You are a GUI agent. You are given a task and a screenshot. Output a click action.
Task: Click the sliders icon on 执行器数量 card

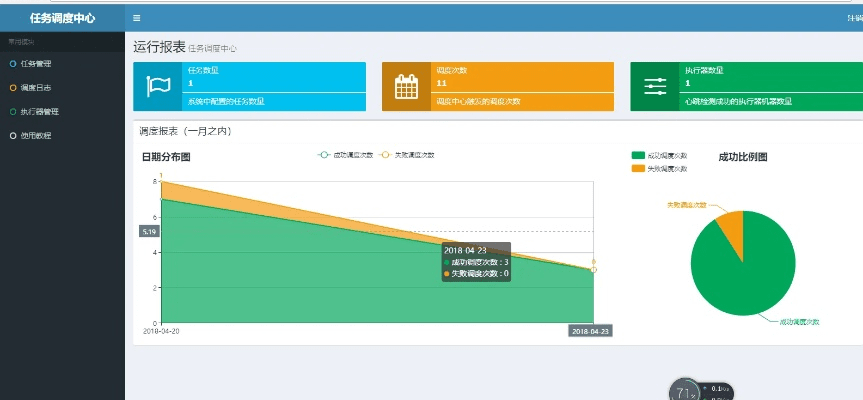click(654, 87)
